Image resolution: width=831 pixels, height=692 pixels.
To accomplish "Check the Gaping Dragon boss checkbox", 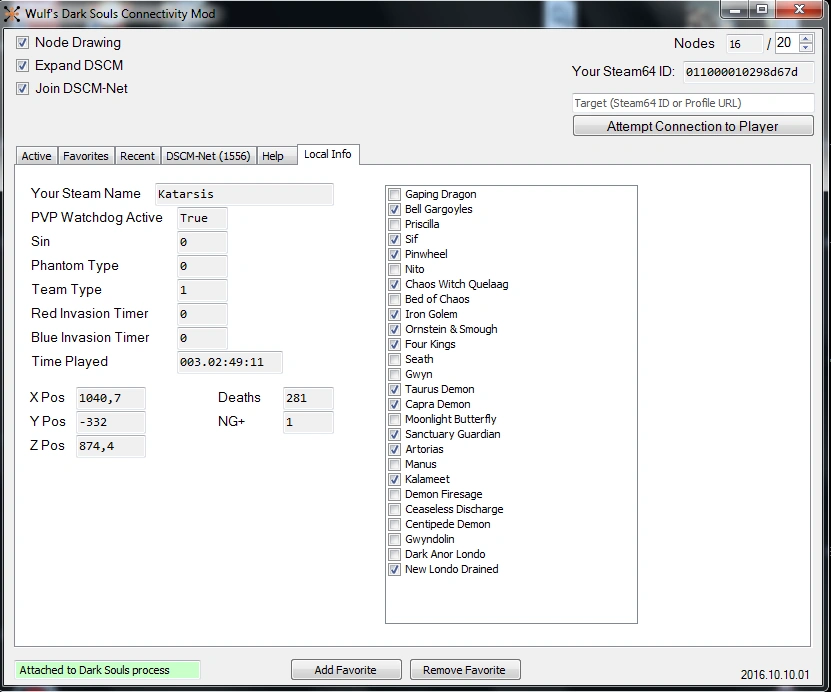I will click(x=395, y=195).
